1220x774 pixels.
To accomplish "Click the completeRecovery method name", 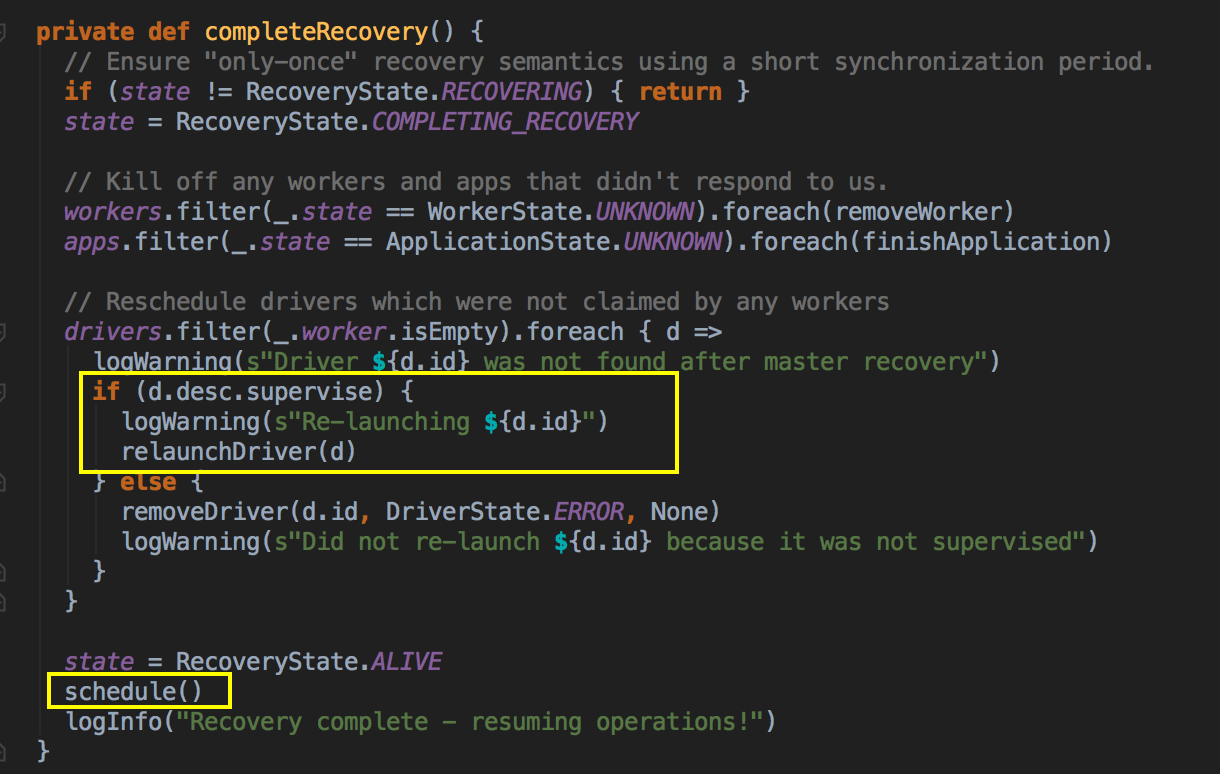I will [x=316, y=32].
